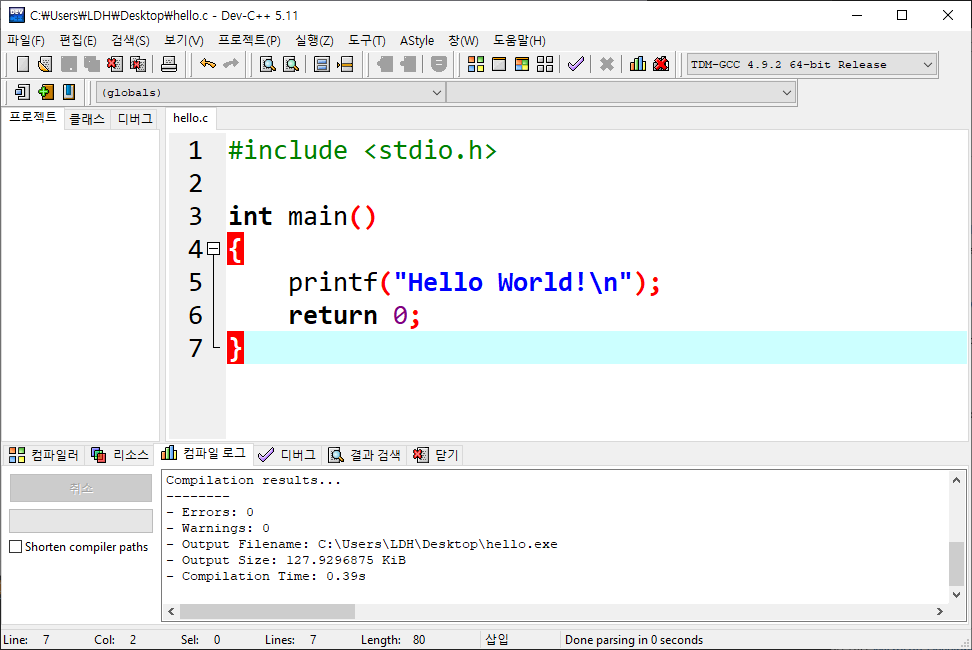Switch to the 프로젝트 side tab
Screen dimensions: 972x650
click(x=32, y=117)
